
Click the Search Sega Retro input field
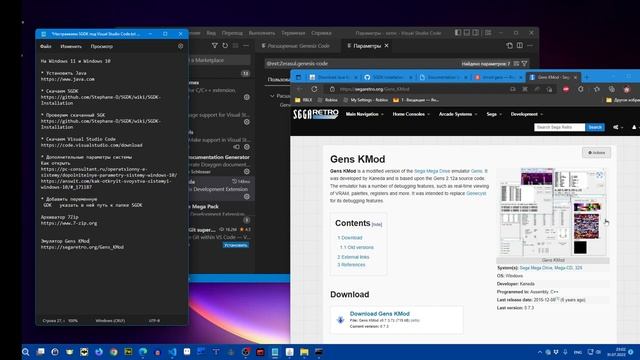[560, 127]
